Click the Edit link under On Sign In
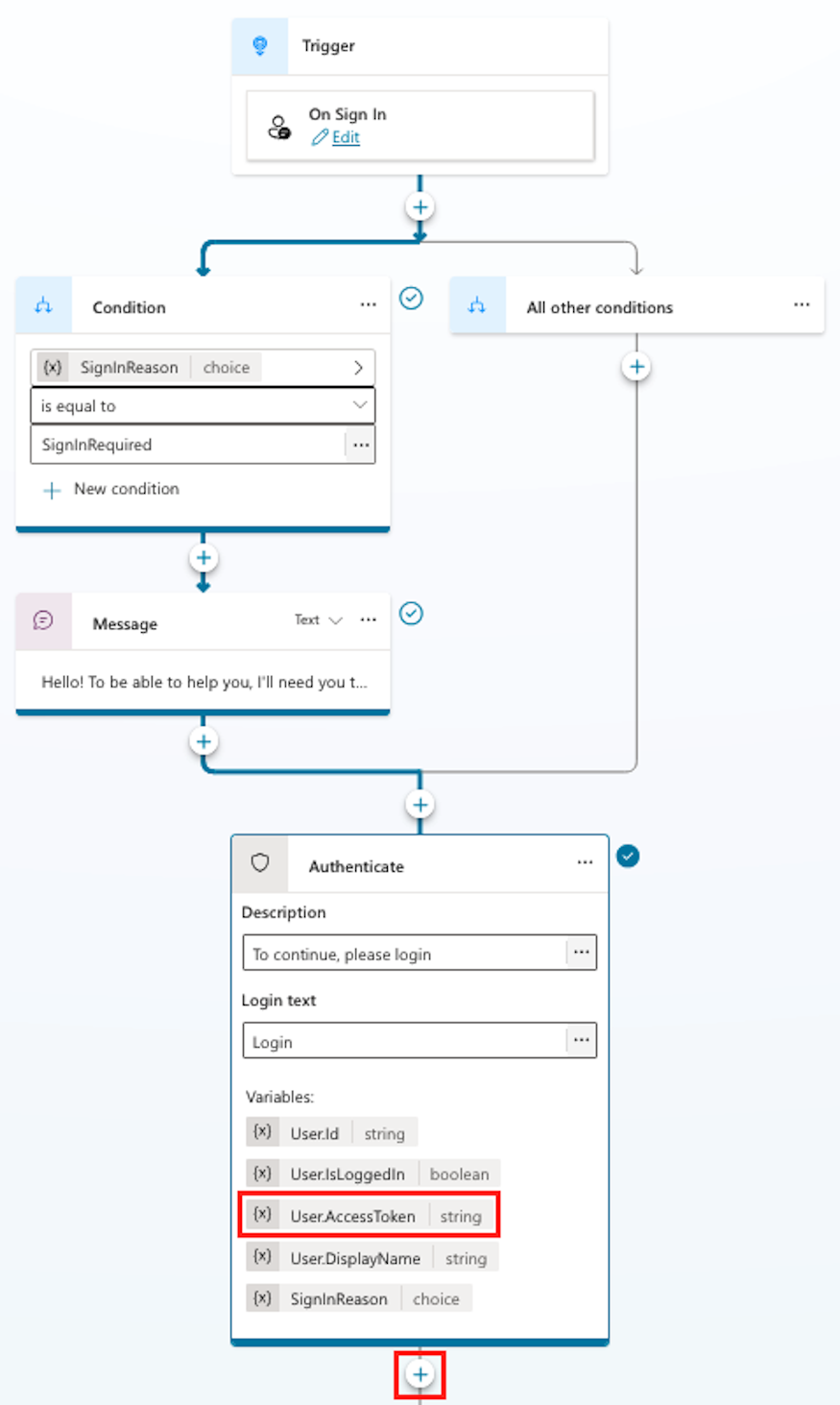This screenshot has height=1405, width=840. (346, 137)
